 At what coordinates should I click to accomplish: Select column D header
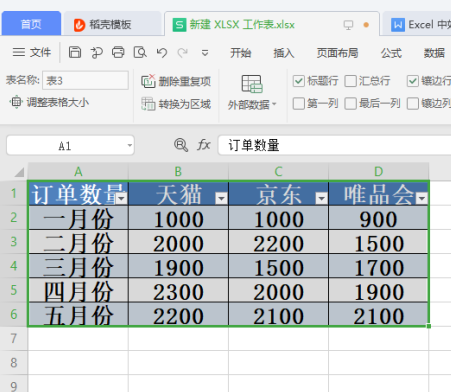pyautogui.click(x=378, y=172)
